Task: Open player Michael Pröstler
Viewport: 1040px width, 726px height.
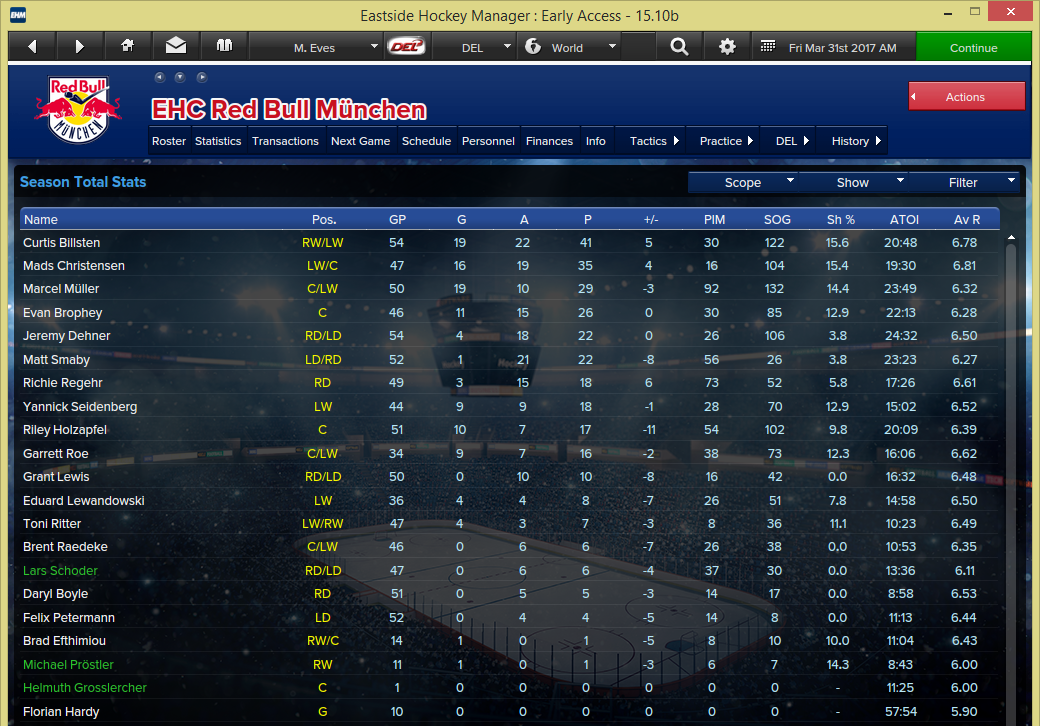Action: pos(68,664)
